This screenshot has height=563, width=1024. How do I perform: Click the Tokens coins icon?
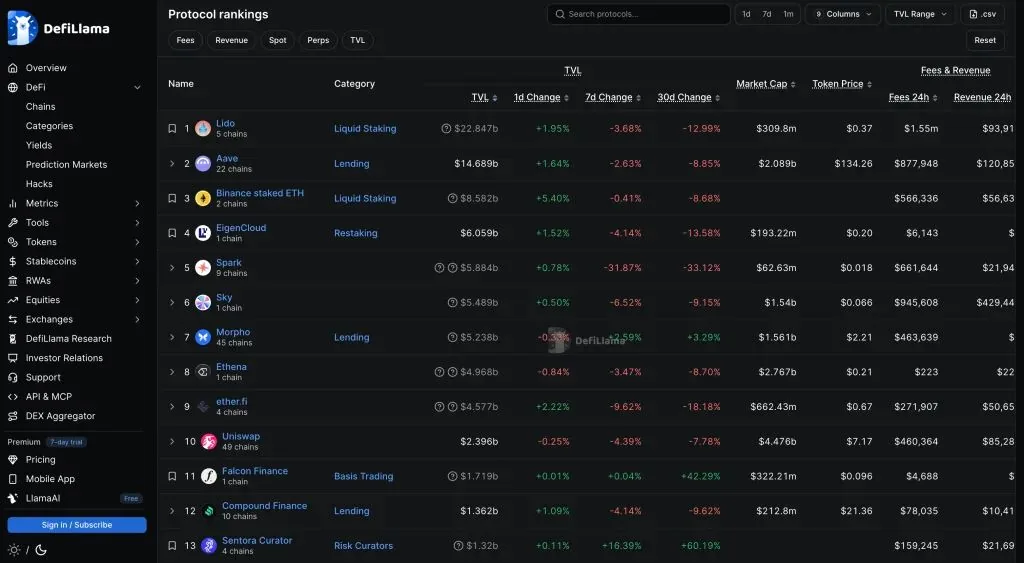click(x=12, y=242)
